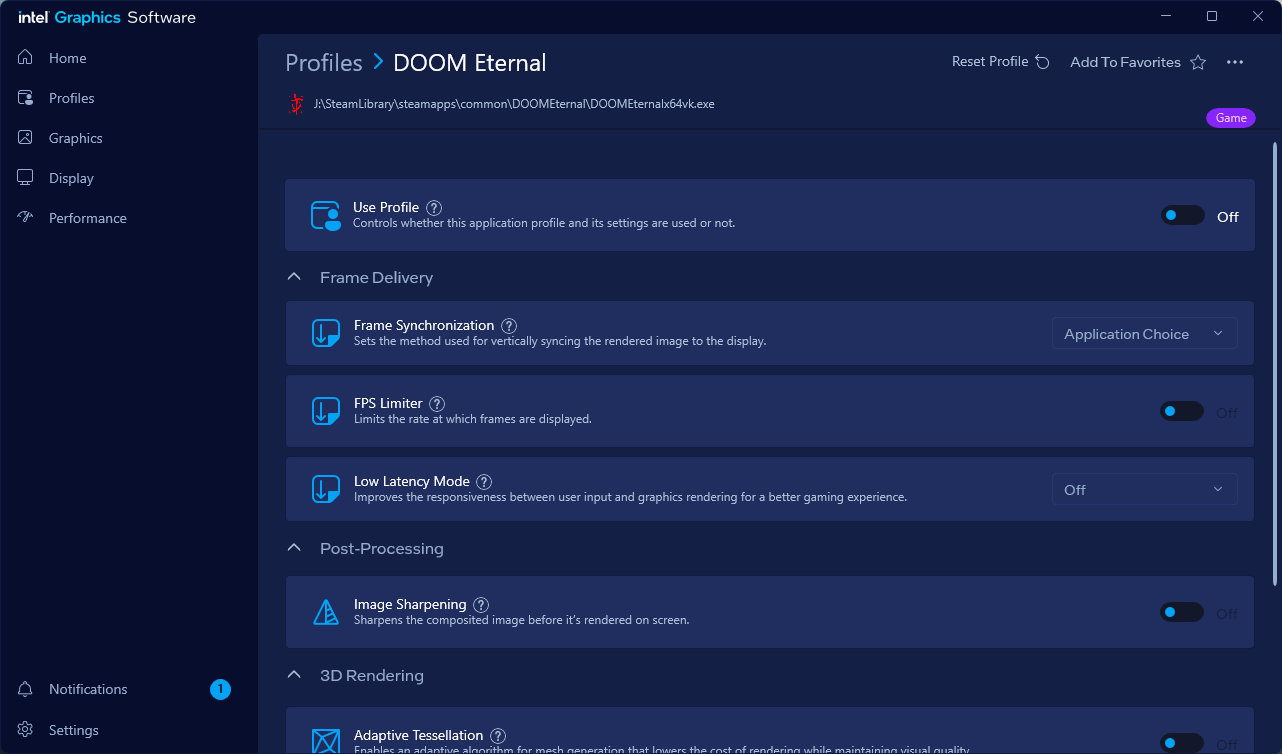
Task: Open the Low Latency Mode dropdown
Action: (x=1145, y=490)
